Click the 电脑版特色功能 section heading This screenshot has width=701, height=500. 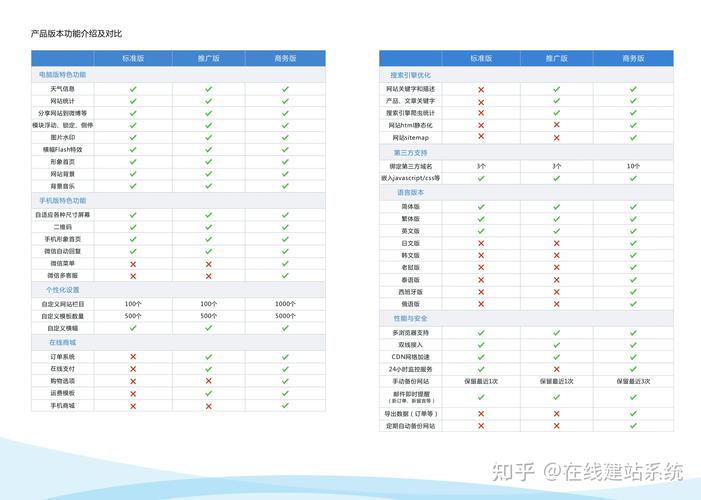[63, 75]
